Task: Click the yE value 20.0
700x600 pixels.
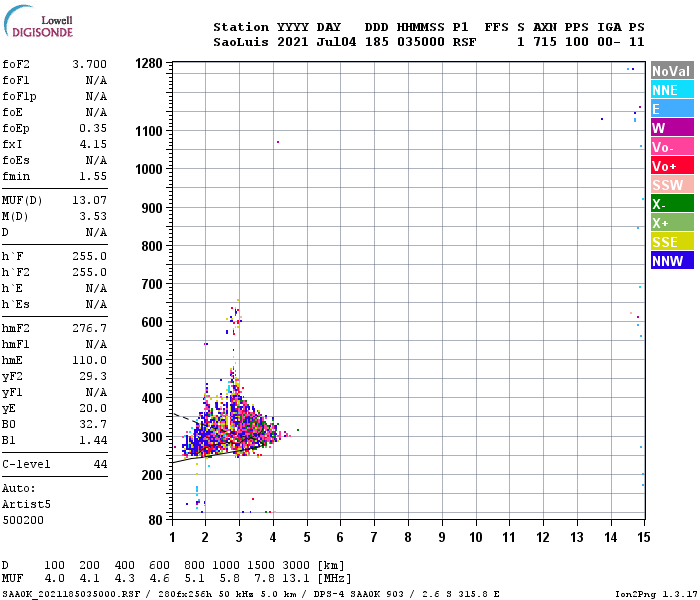Action: tap(93, 408)
